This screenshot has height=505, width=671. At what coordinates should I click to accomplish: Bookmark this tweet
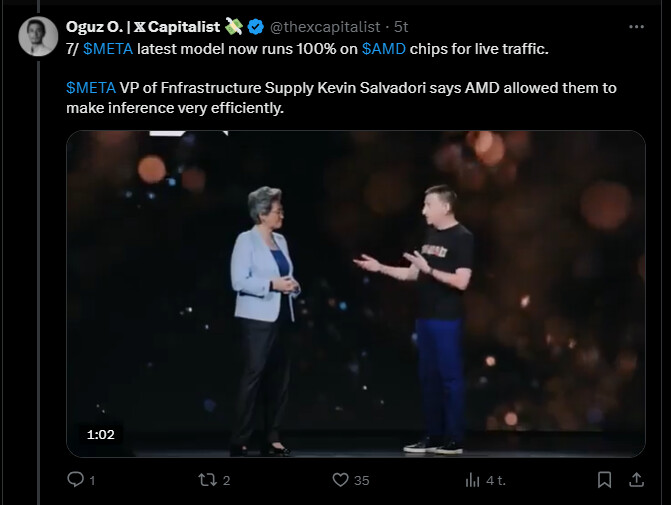(604, 480)
